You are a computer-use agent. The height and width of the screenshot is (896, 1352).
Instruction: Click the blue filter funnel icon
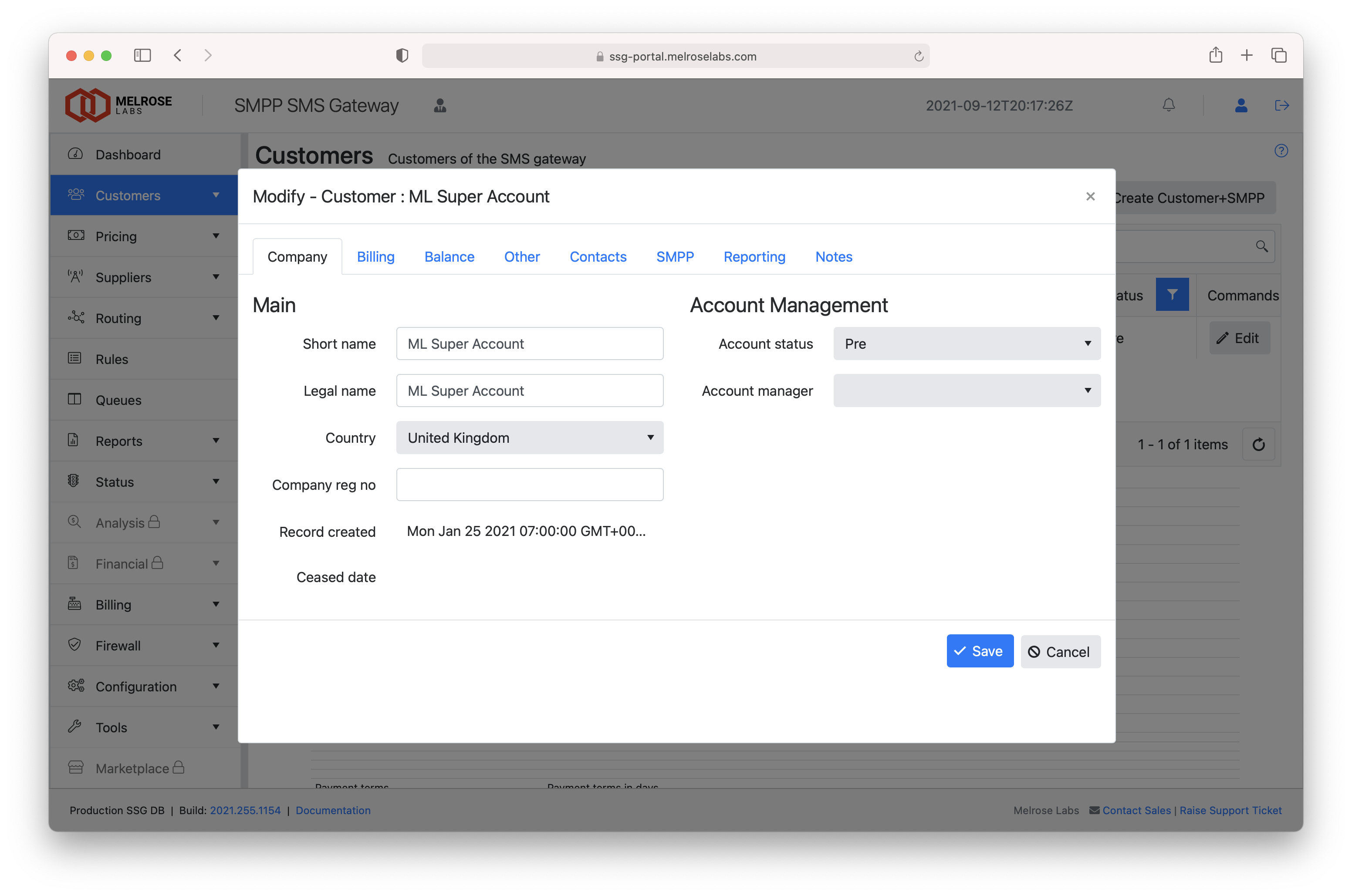pyautogui.click(x=1172, y=295)
